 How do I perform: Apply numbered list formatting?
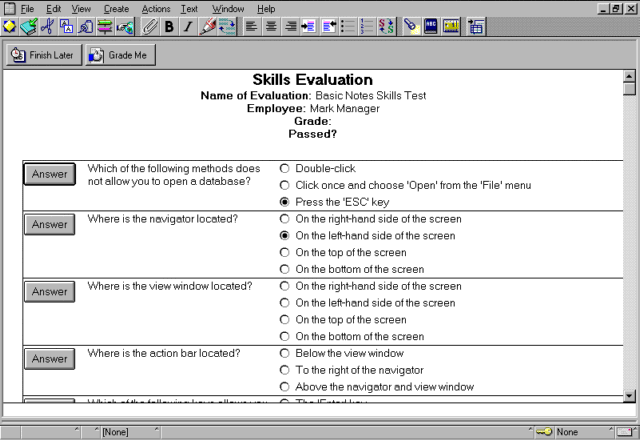[367, 27]
